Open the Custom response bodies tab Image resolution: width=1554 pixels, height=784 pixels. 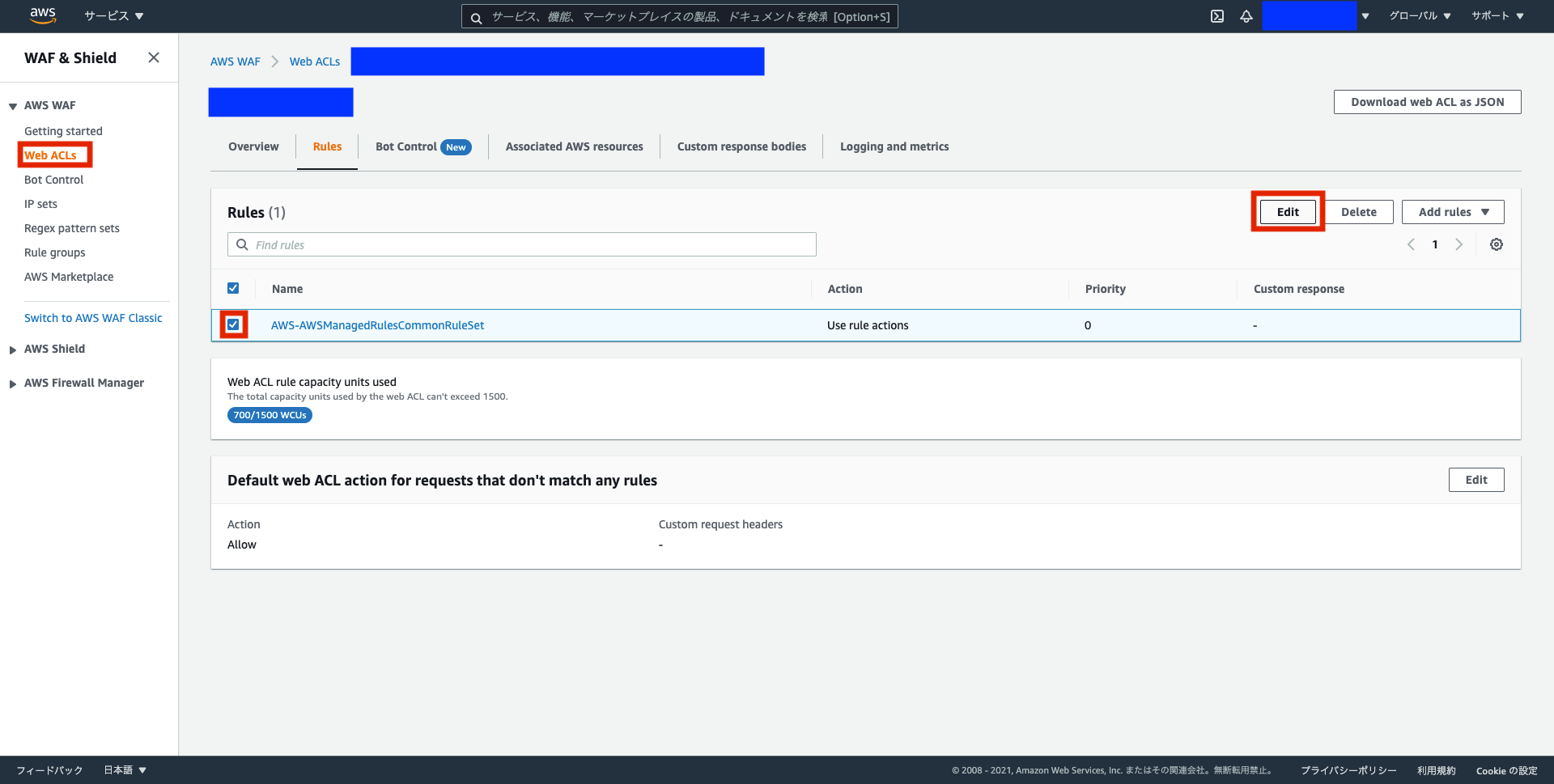(741, 146)
